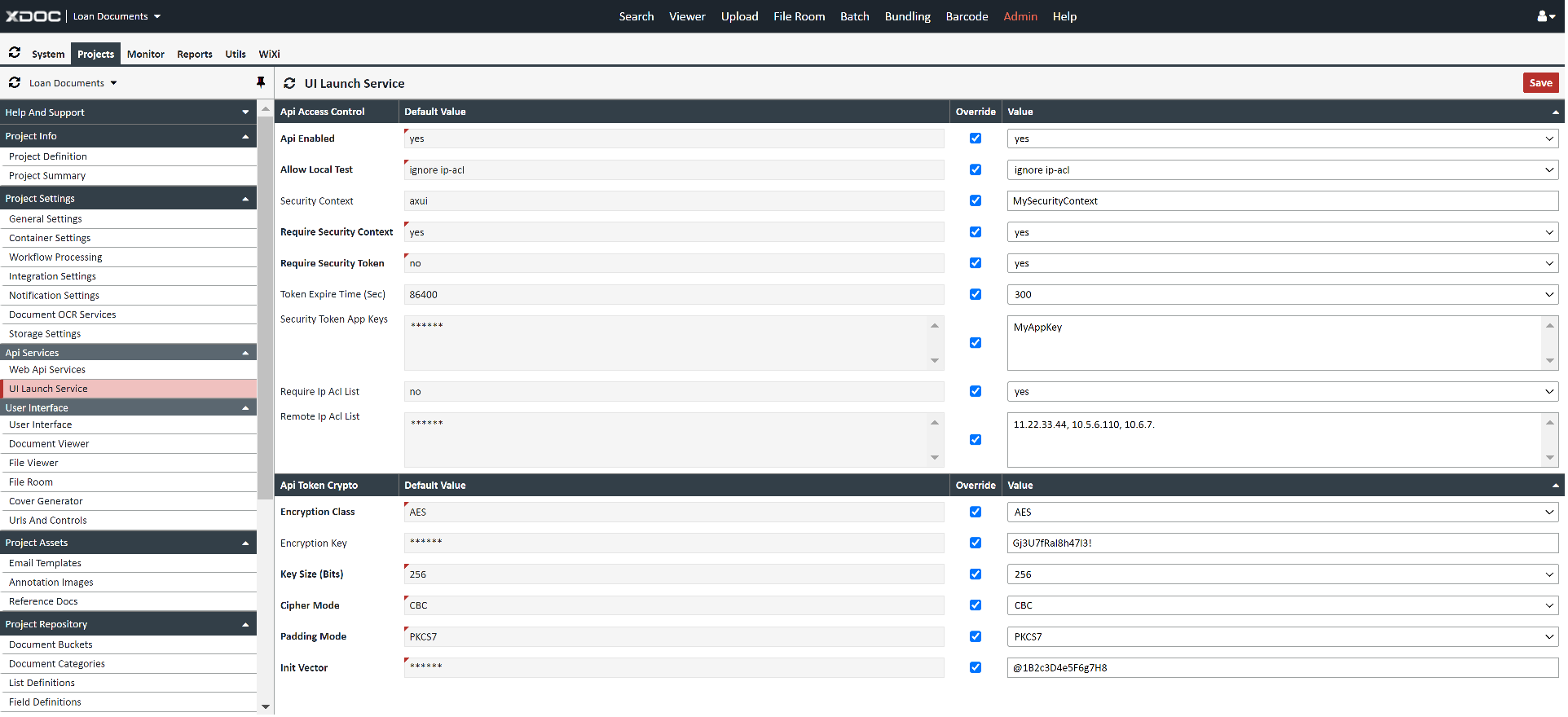The width and height of the screenshot is (1568, 717).
Task: Toggle the Security Context override checkbox
Action: click(x=975, y=201)
